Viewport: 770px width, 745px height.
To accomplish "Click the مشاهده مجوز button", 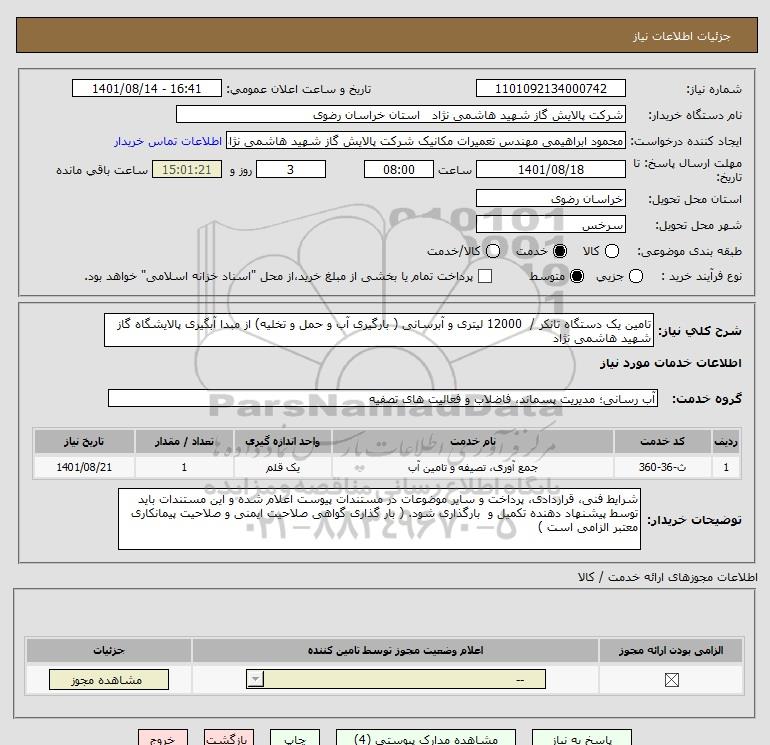I will tap(109, 680).
